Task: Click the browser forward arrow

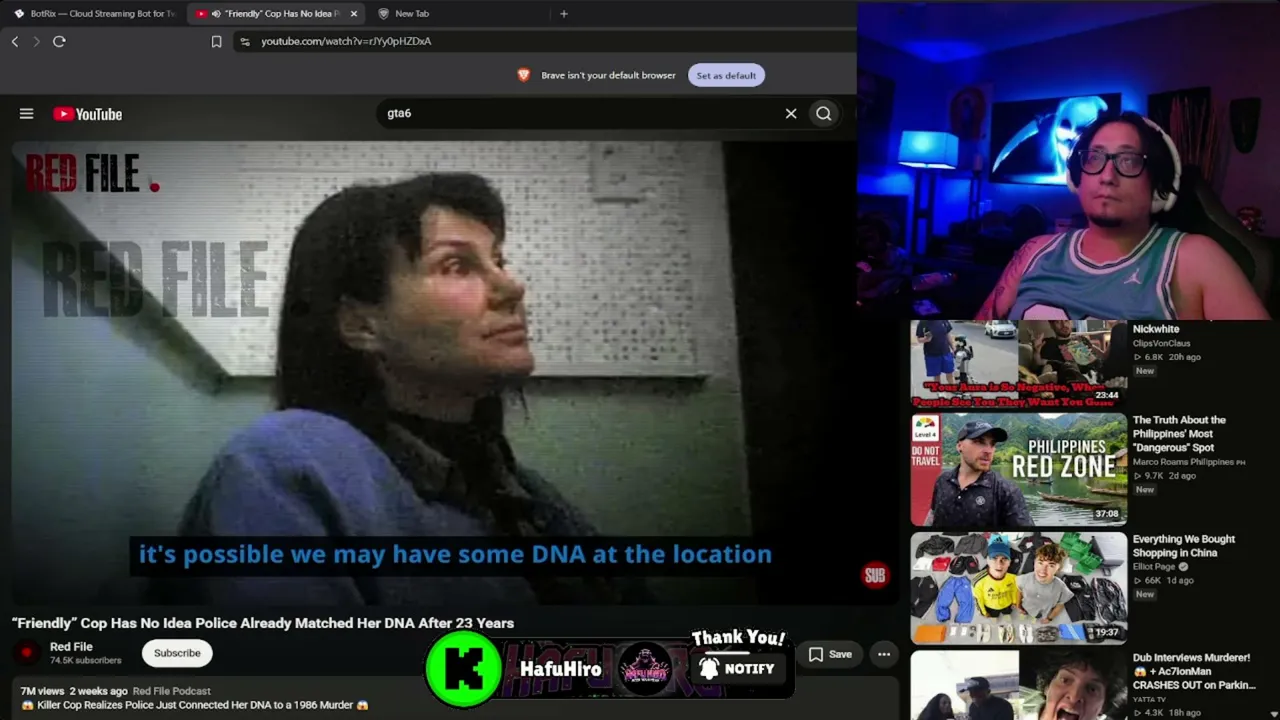Action: [36, 41]
